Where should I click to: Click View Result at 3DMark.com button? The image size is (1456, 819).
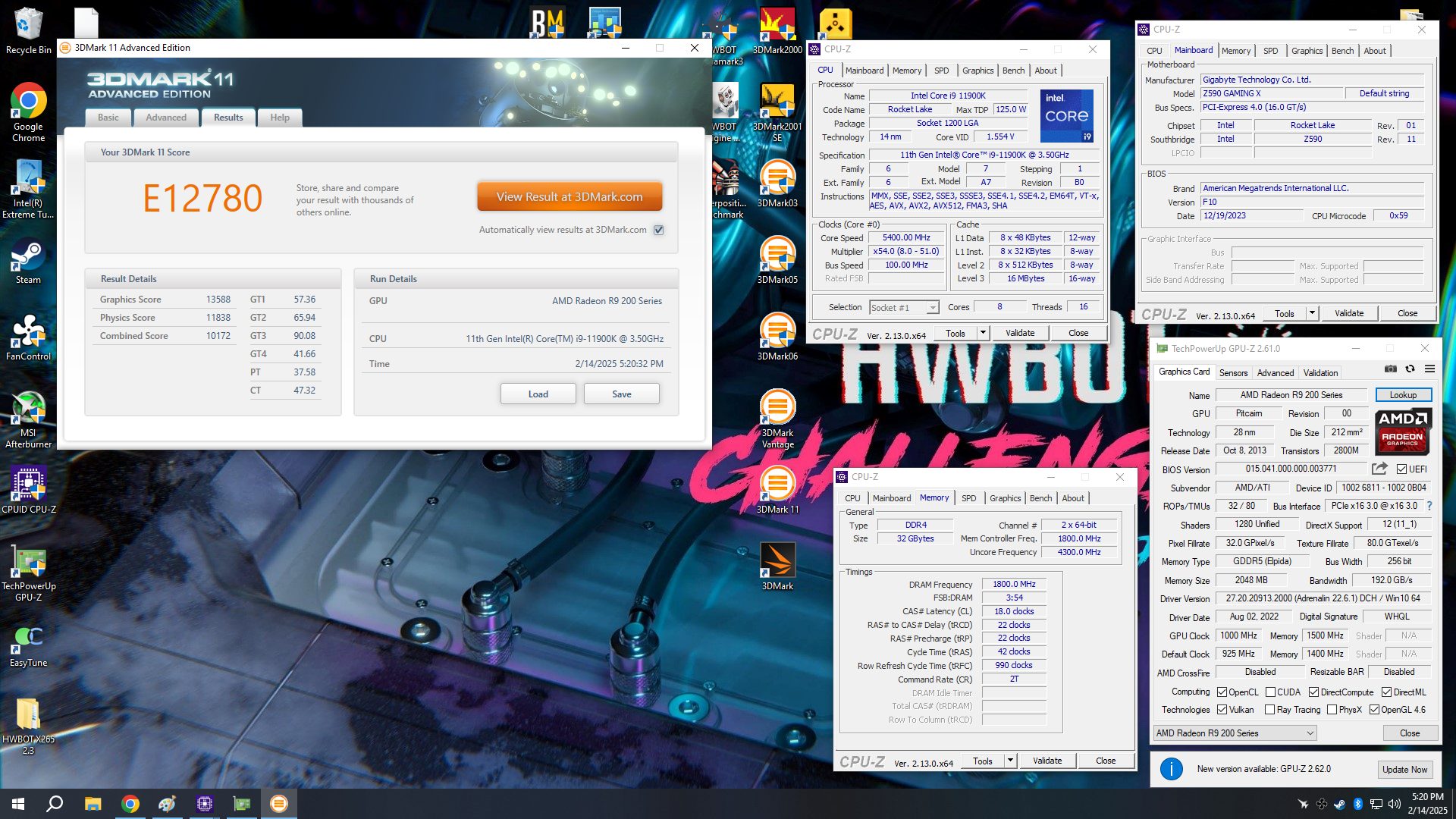click(x=570, y=196)
